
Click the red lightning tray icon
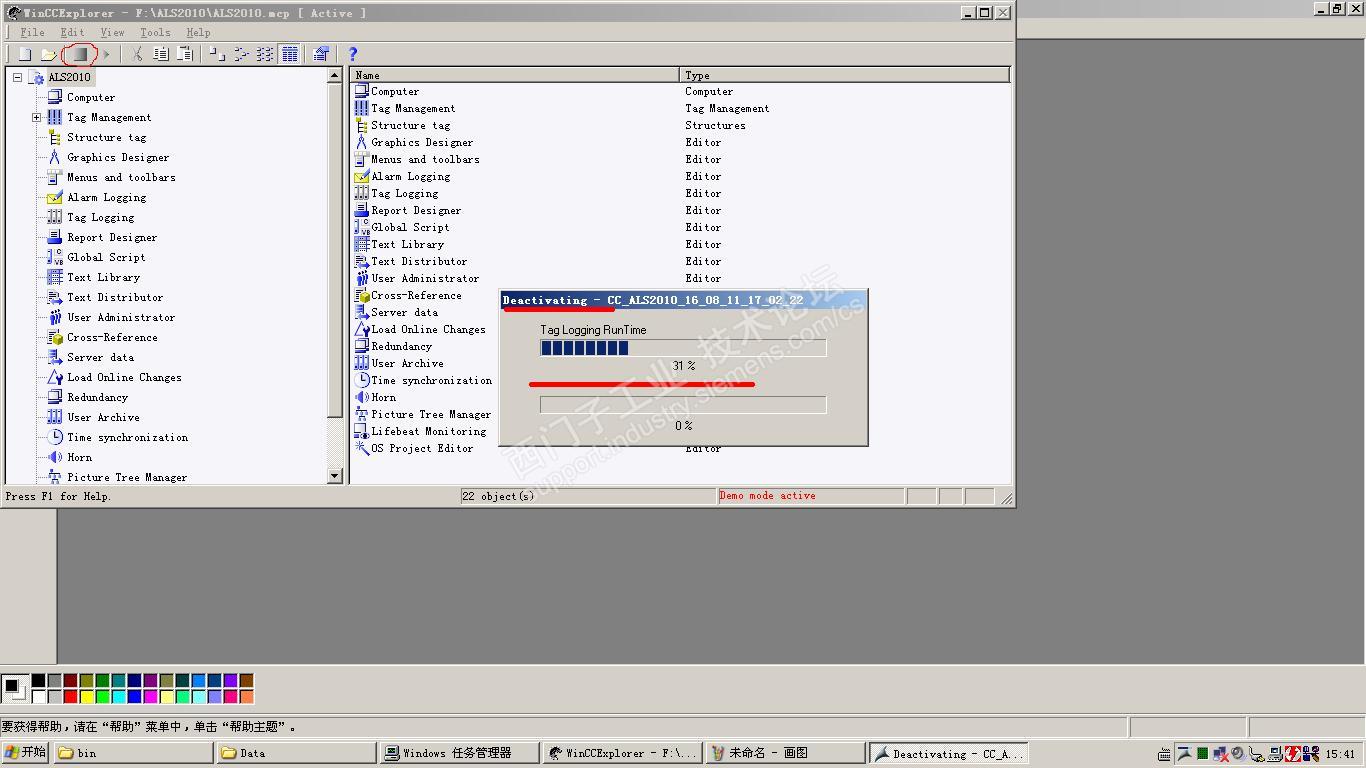coord(1293,754)
